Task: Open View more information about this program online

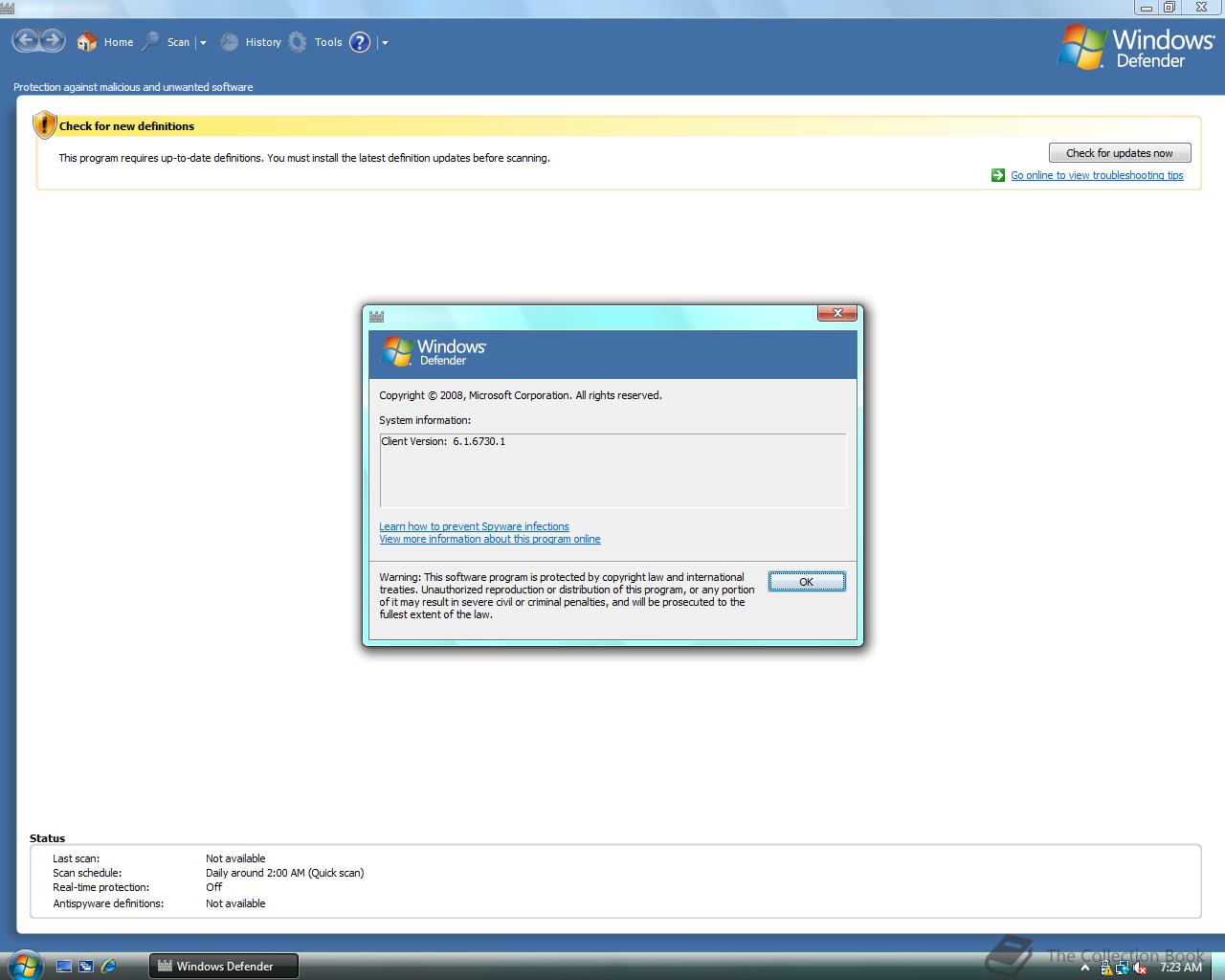Action: click(490, 539)
